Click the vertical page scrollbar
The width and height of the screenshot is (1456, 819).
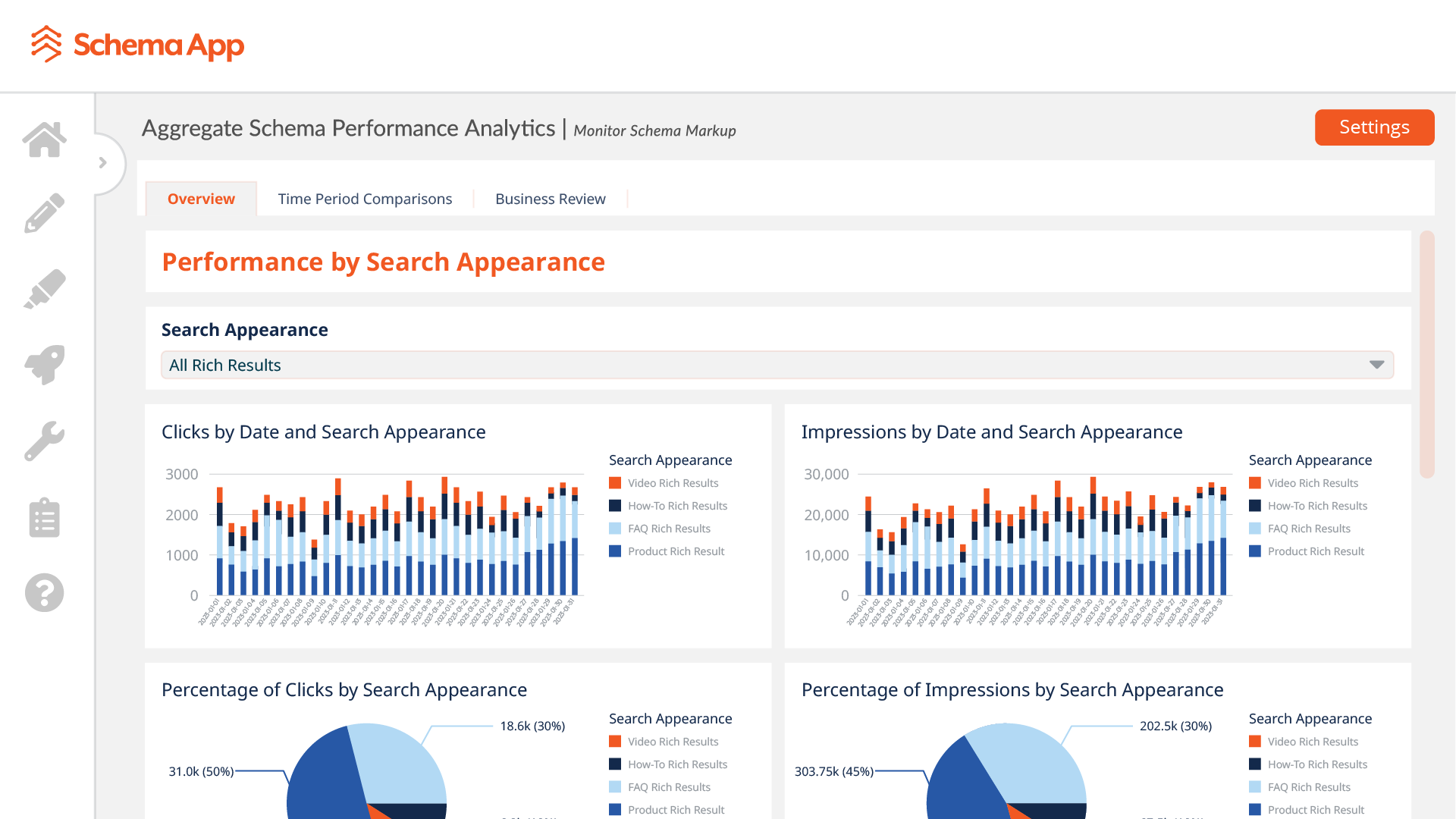click(x=1426, y=354)
